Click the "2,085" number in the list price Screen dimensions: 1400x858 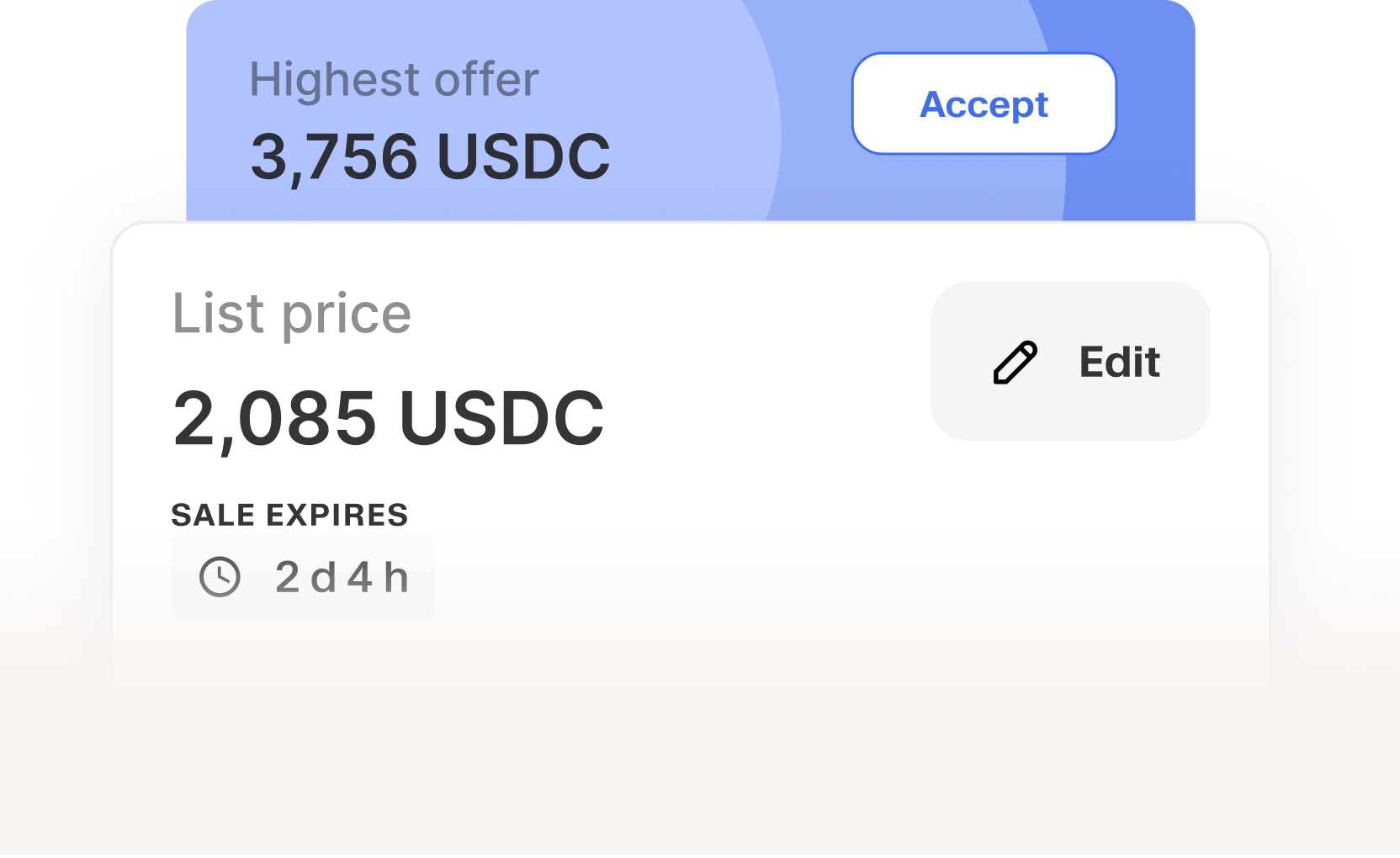[x=274, y=418]
